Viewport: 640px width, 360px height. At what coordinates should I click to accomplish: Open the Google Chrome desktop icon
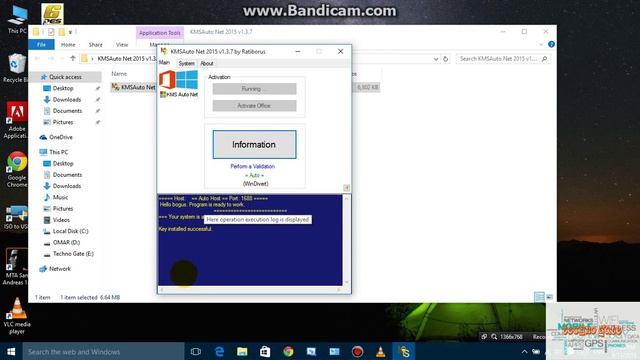click(16, 170)
